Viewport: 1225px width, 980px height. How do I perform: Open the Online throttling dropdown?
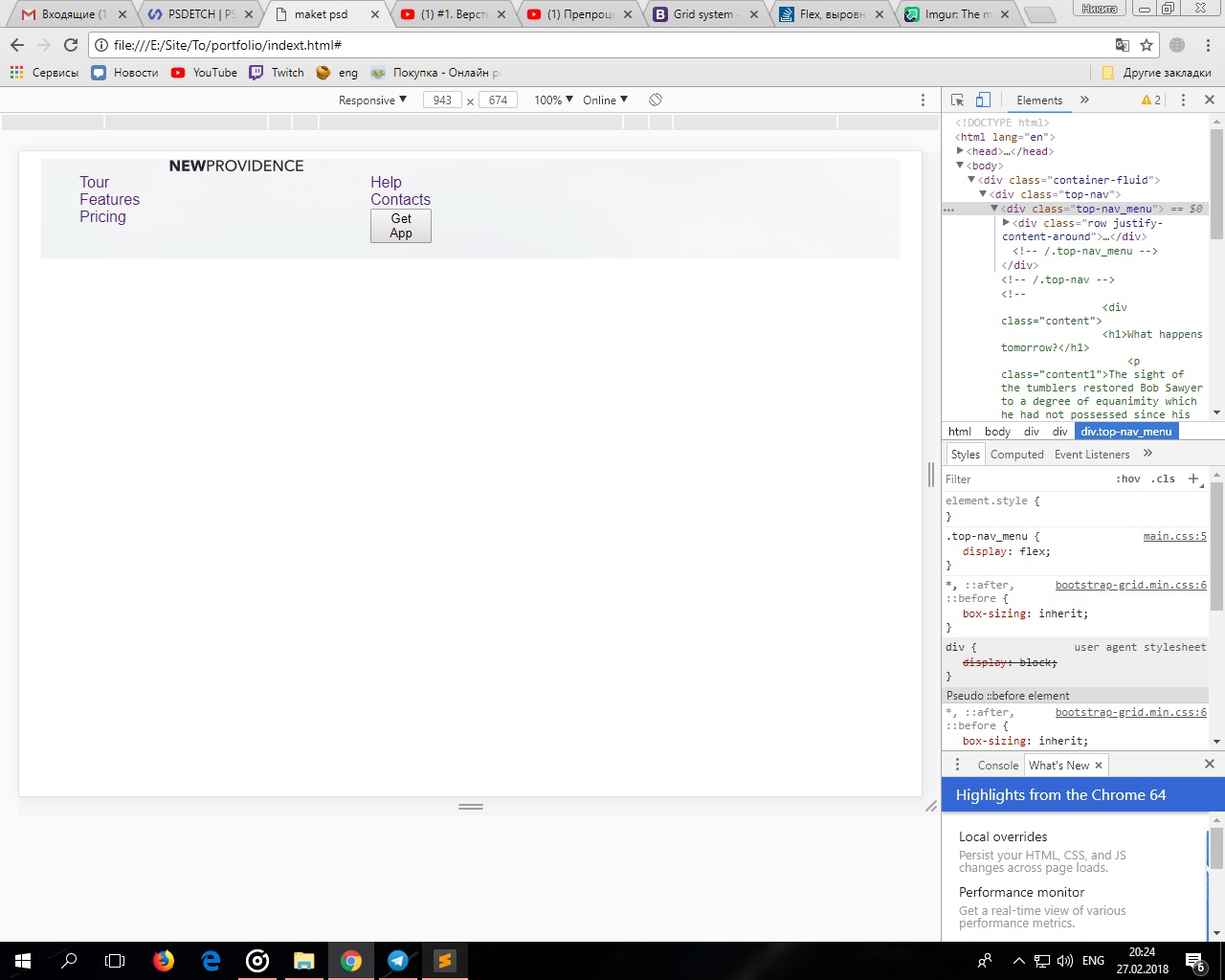pyautogui.click(x=605, y=100)
